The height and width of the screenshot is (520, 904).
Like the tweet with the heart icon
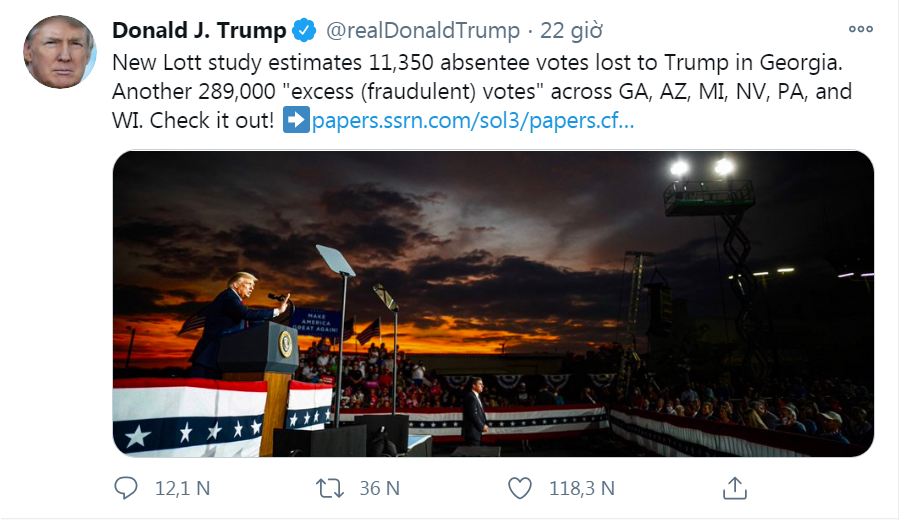coord(520,488)
